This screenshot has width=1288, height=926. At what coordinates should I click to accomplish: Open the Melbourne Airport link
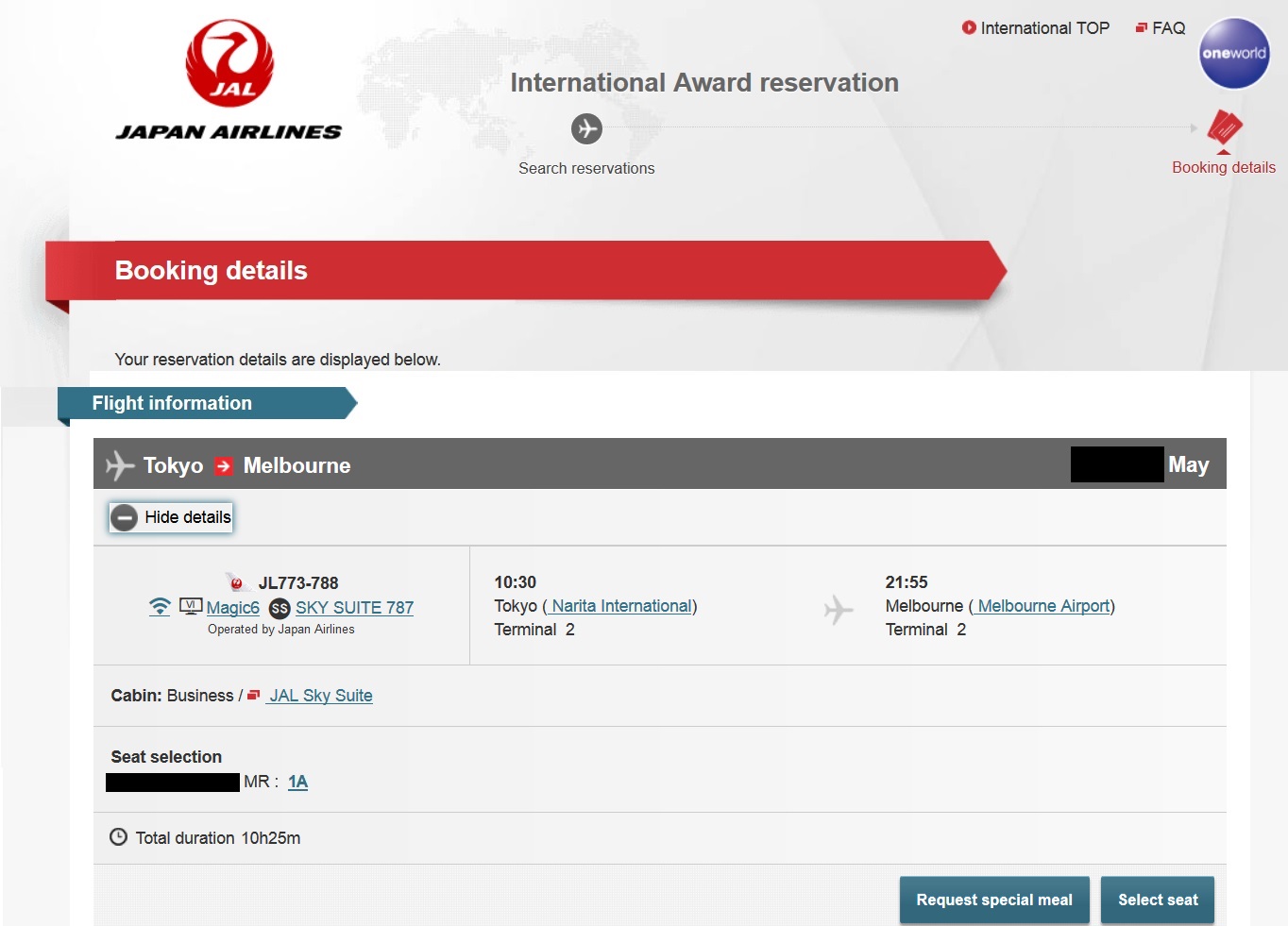[x=1043, y=606]
